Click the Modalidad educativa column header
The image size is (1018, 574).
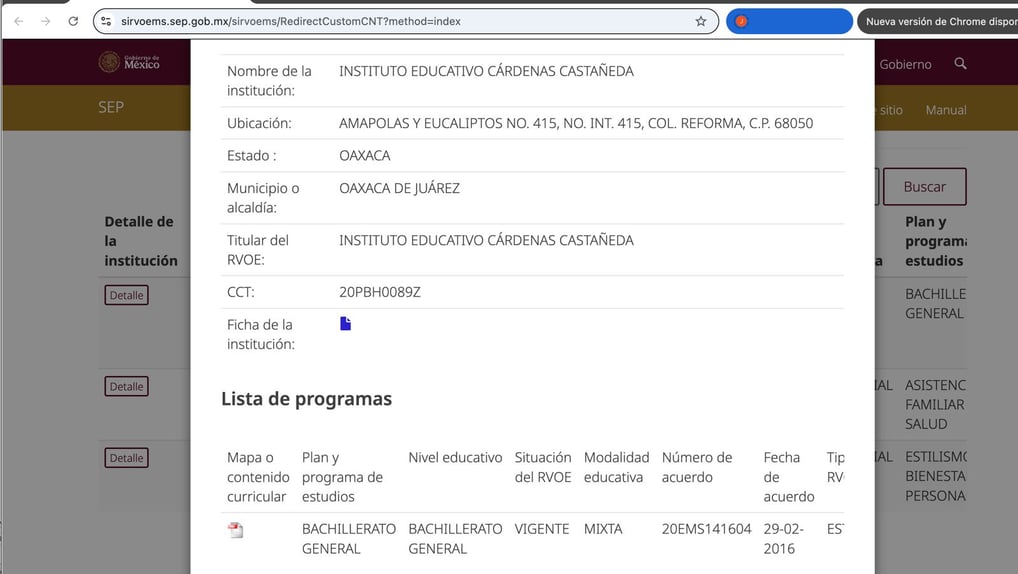pos(616,468)
